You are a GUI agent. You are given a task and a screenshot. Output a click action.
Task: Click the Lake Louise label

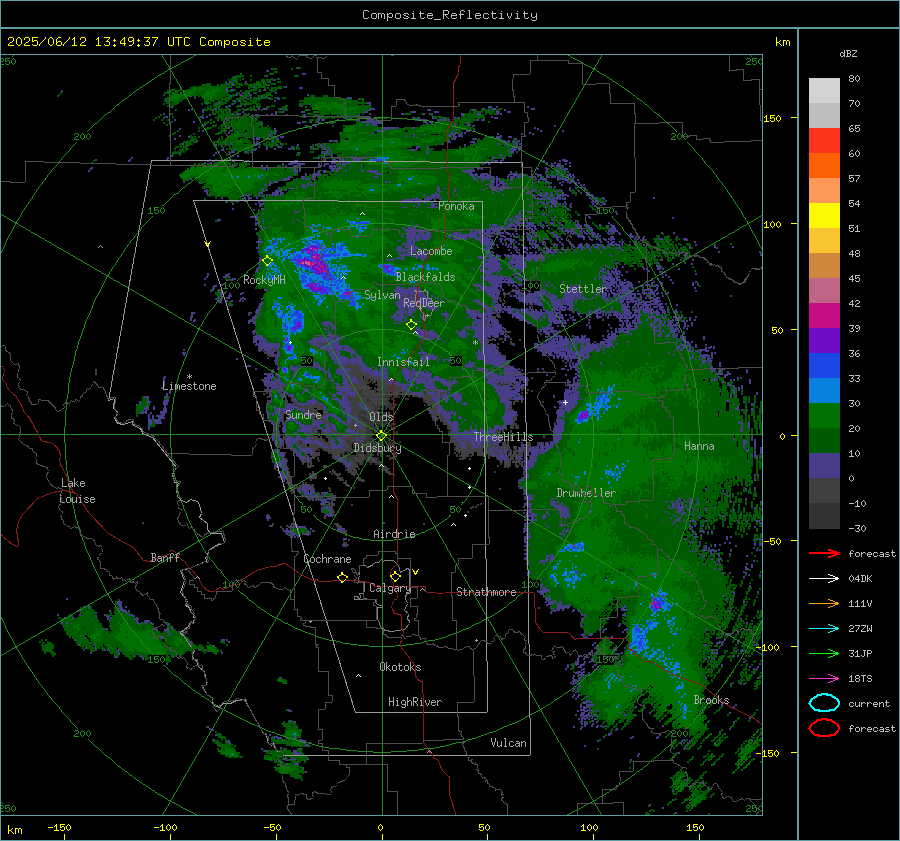click(x=77, y=491)
